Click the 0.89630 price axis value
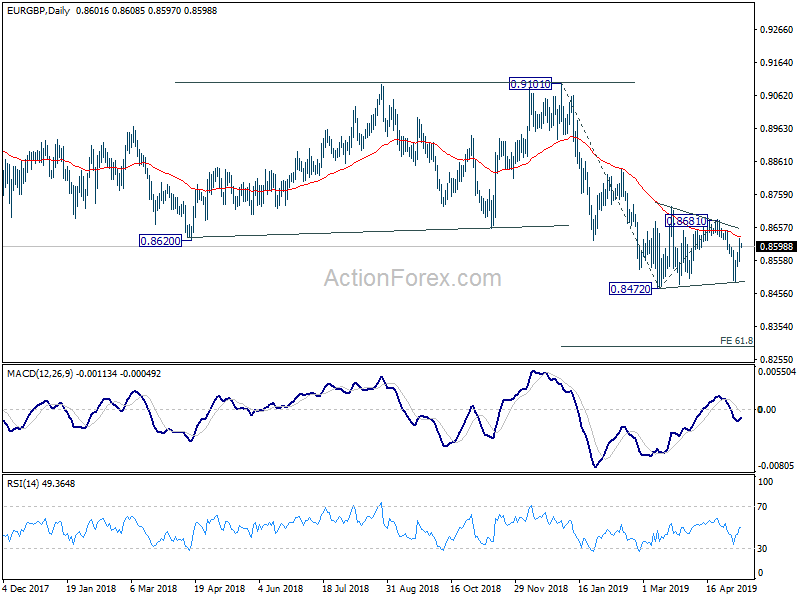Image resolution: width=800 pixels, height=600 pixels. pyautogui.click(x=777, y=129)
